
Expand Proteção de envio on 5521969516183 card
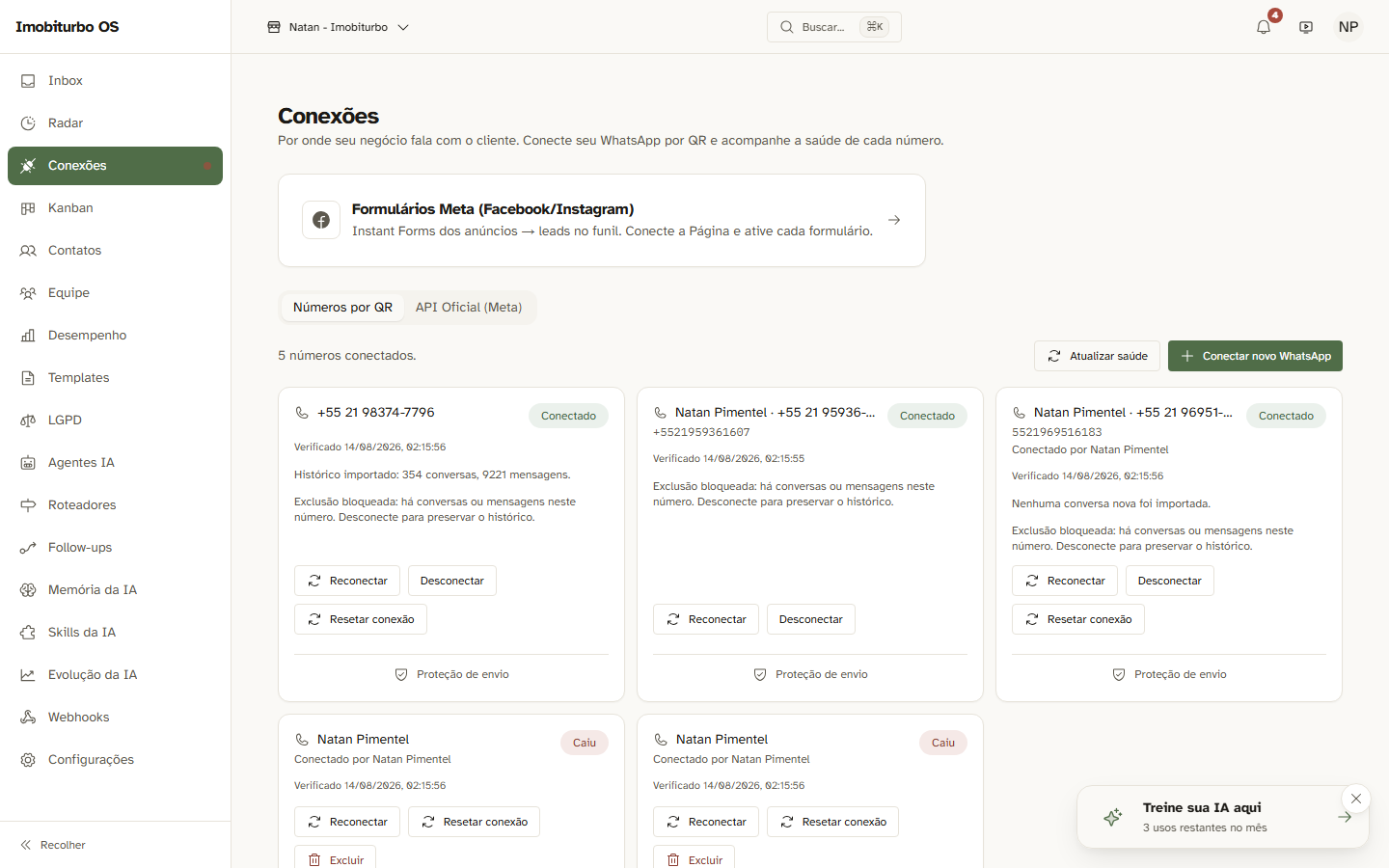point(1169,674)
